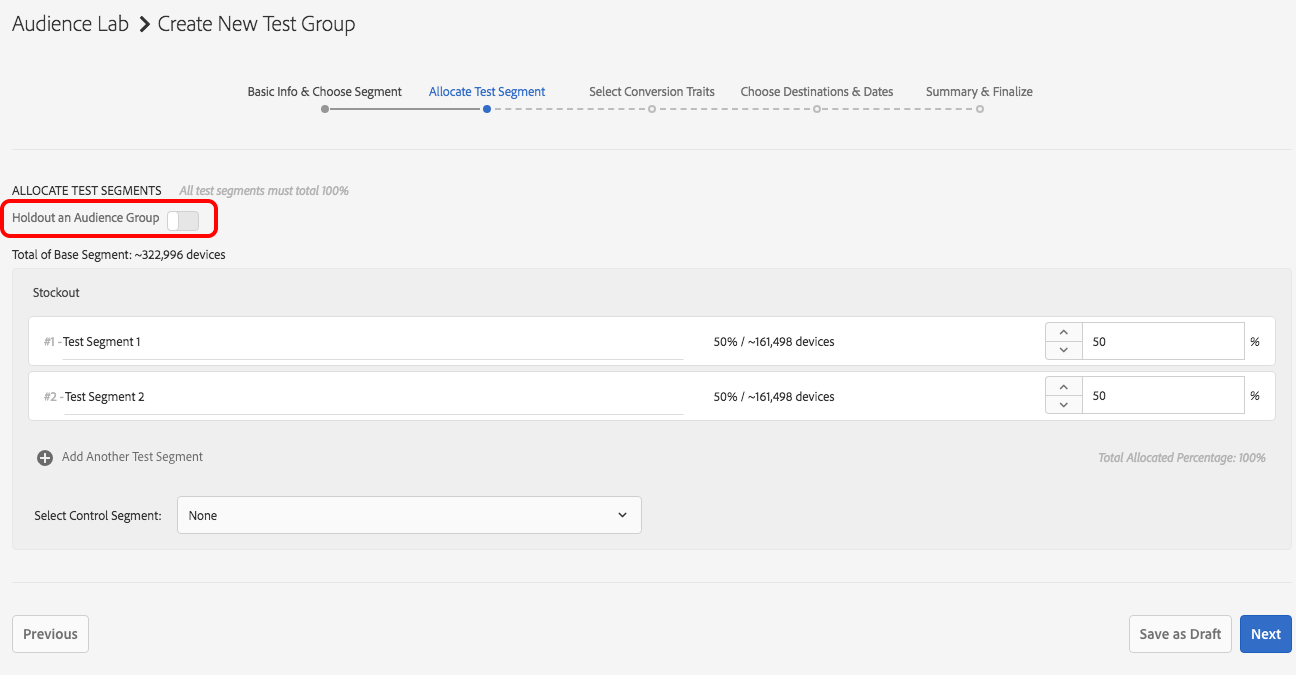Image resolution: width=1296 pixels, height=675 pixels.
Task: Open the Select Conversion Traits step
Action: point(651,92)
